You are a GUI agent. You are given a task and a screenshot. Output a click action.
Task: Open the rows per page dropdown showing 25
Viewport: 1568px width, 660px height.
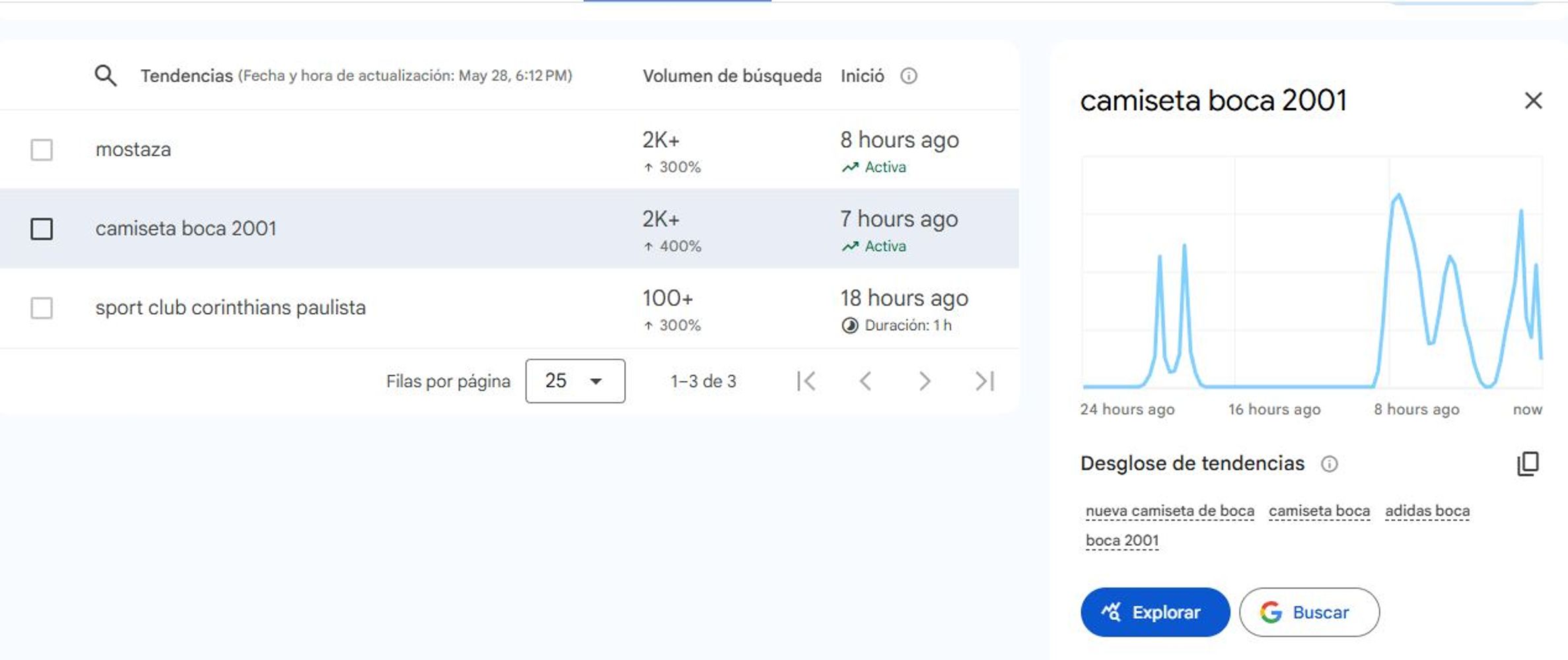pos(575,381)
